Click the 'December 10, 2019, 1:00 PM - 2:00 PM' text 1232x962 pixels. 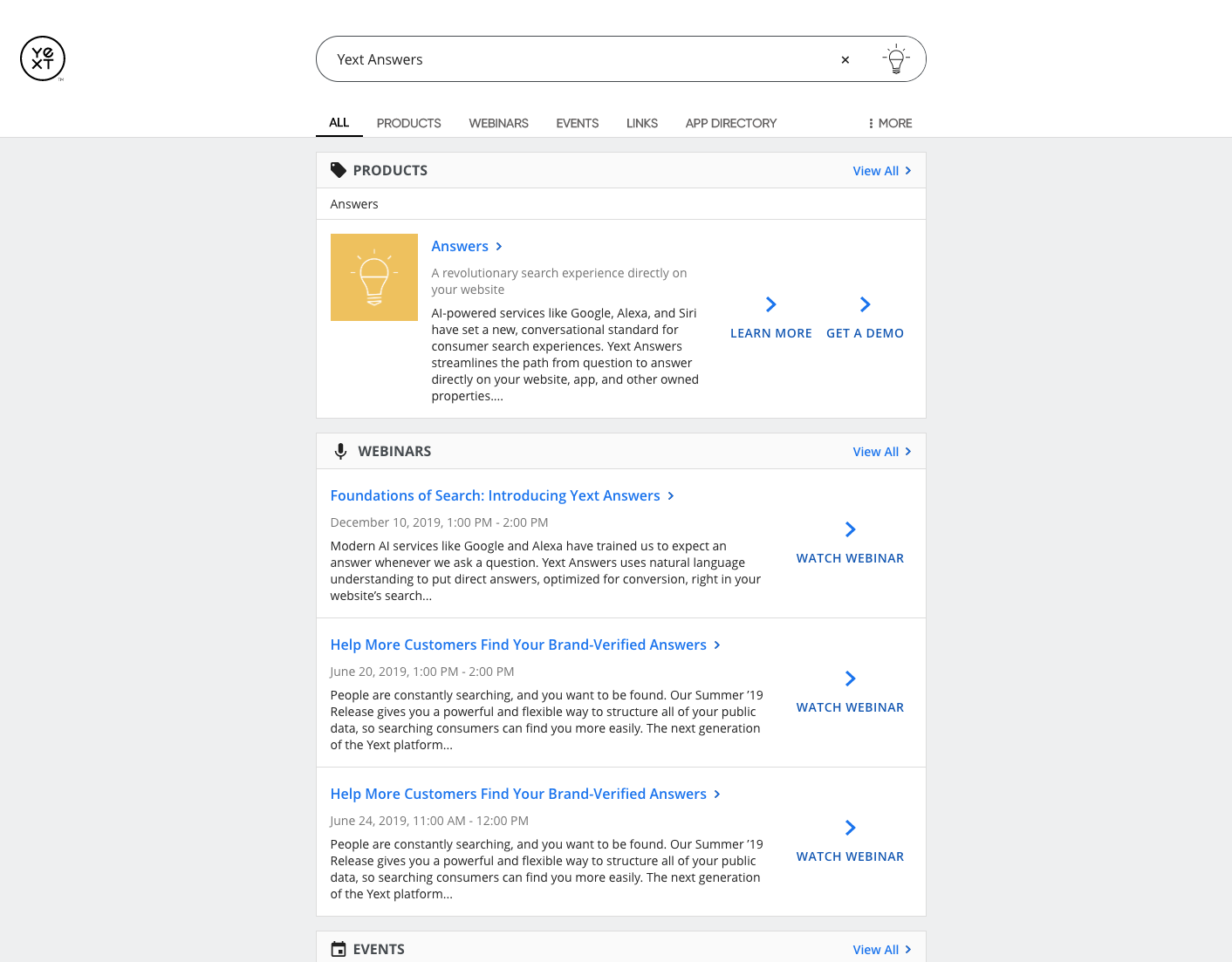439,522
